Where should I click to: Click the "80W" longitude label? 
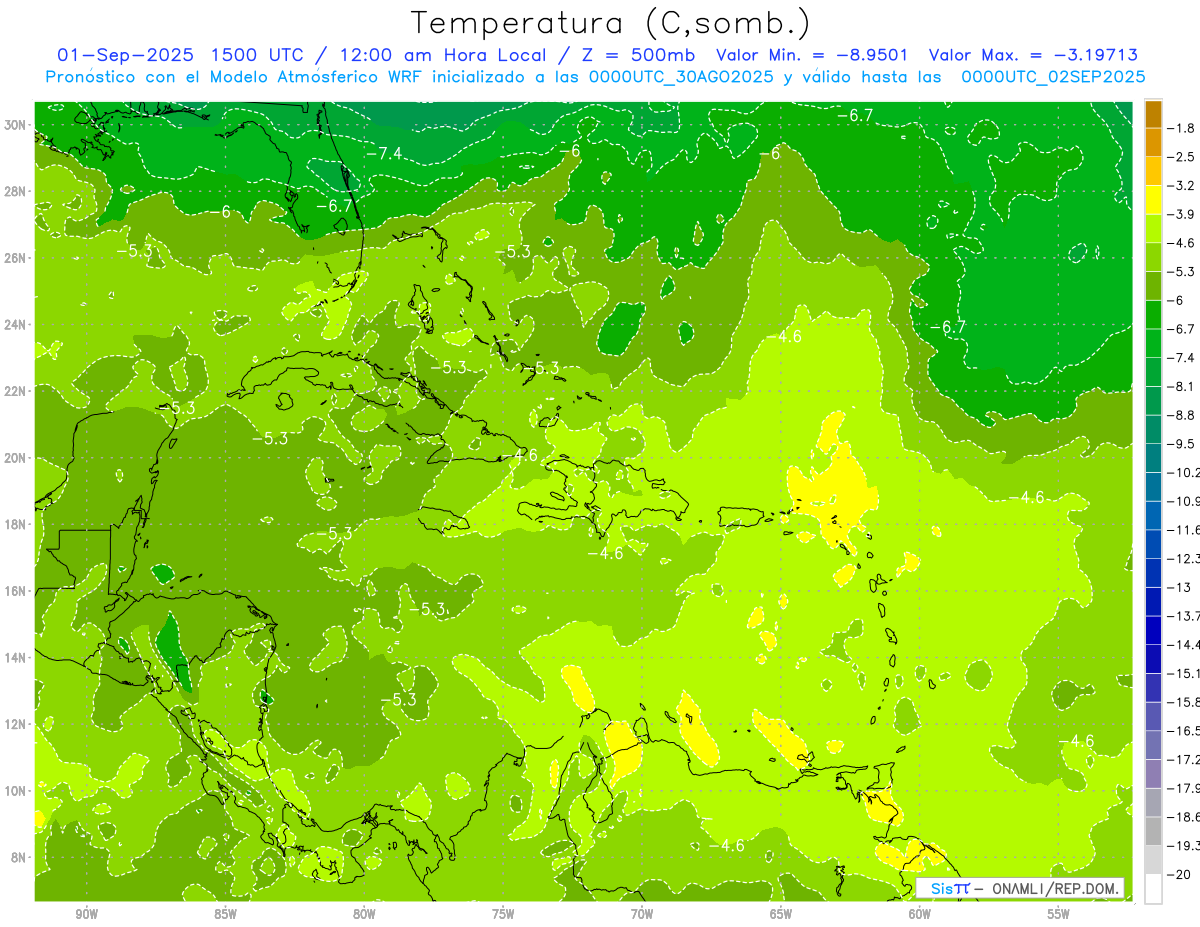coord(364,914)
